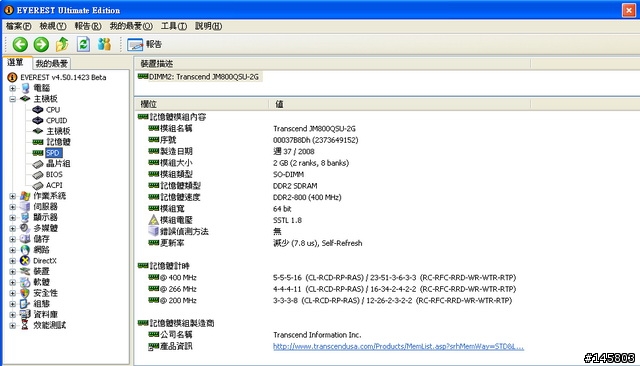640x366 pixels.
Task: Click the green Back arrow button
Action: (x=20, y=44)
